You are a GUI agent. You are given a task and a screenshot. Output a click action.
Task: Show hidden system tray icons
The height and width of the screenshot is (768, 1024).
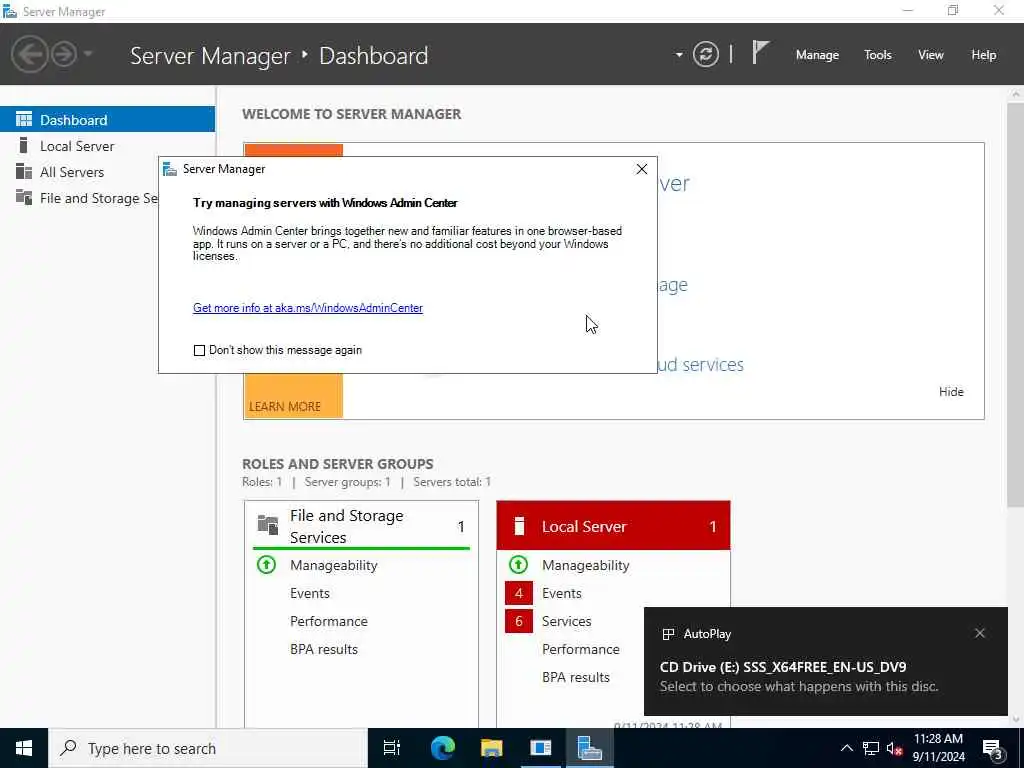[846, 748]
